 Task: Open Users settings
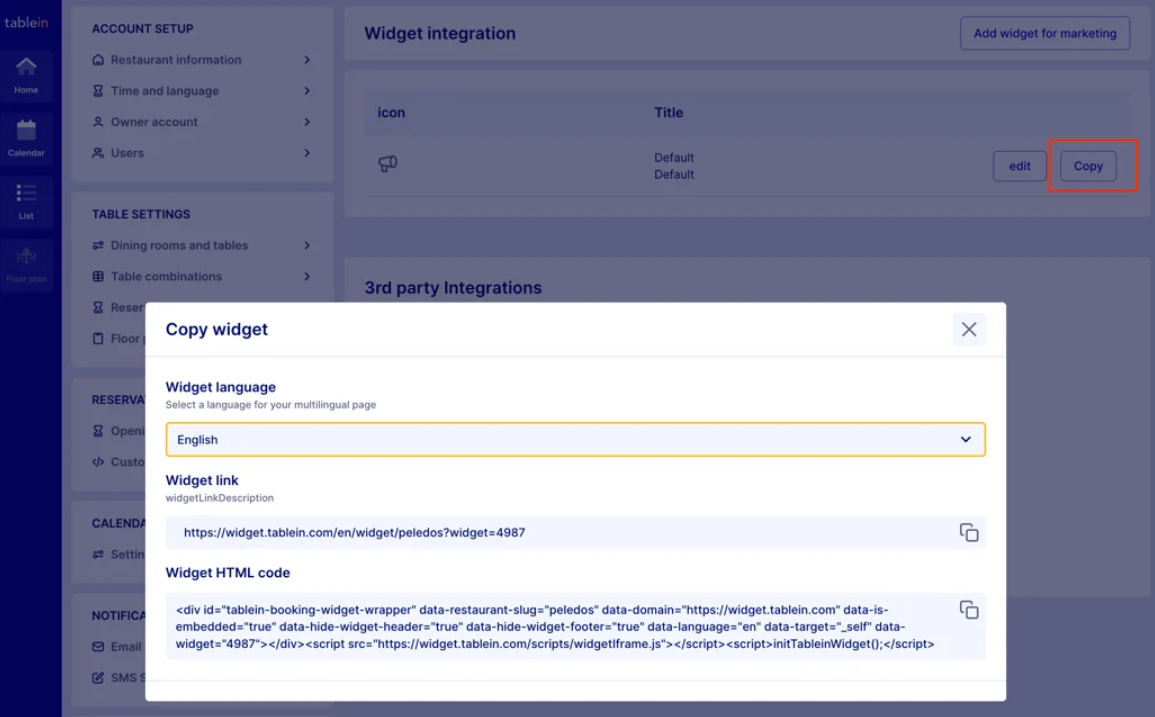pyautogui.click(x=202, y=153)
